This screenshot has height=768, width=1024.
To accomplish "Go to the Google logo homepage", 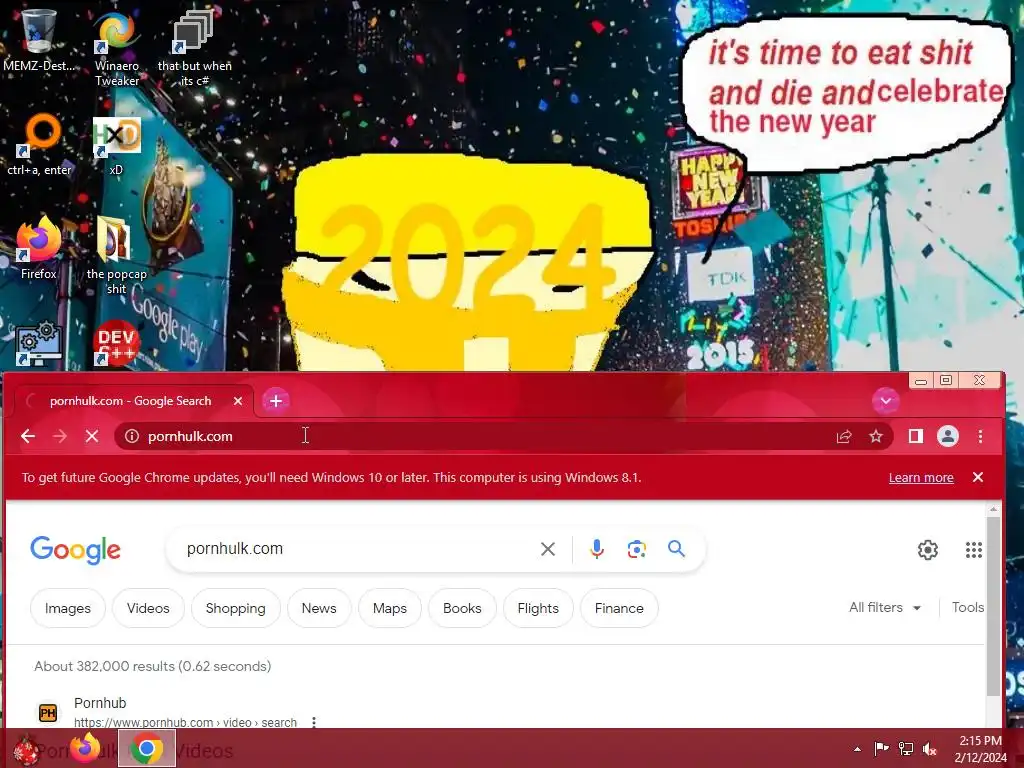I will [76, 549].
